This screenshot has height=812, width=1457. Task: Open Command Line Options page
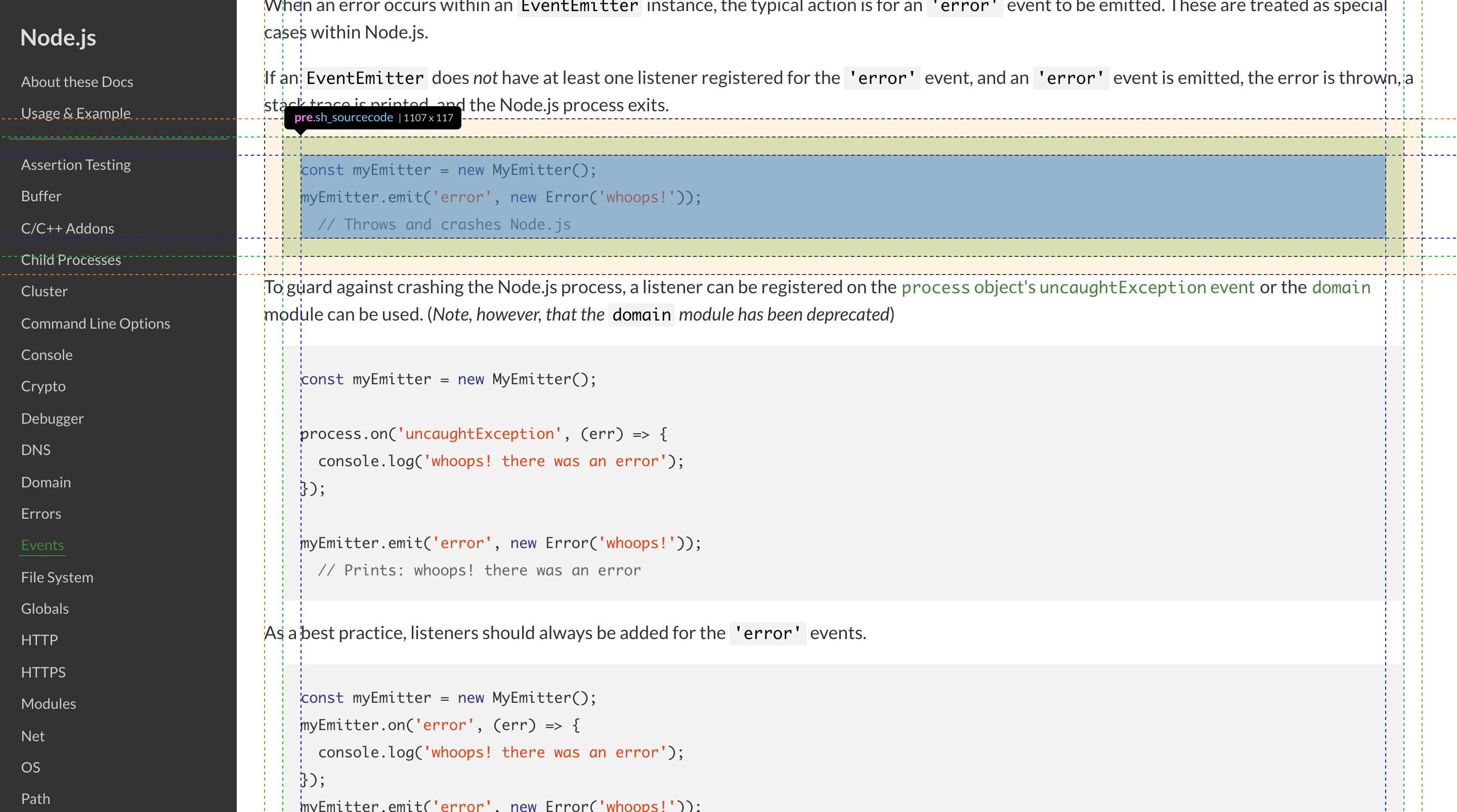[x=95, y=324]
